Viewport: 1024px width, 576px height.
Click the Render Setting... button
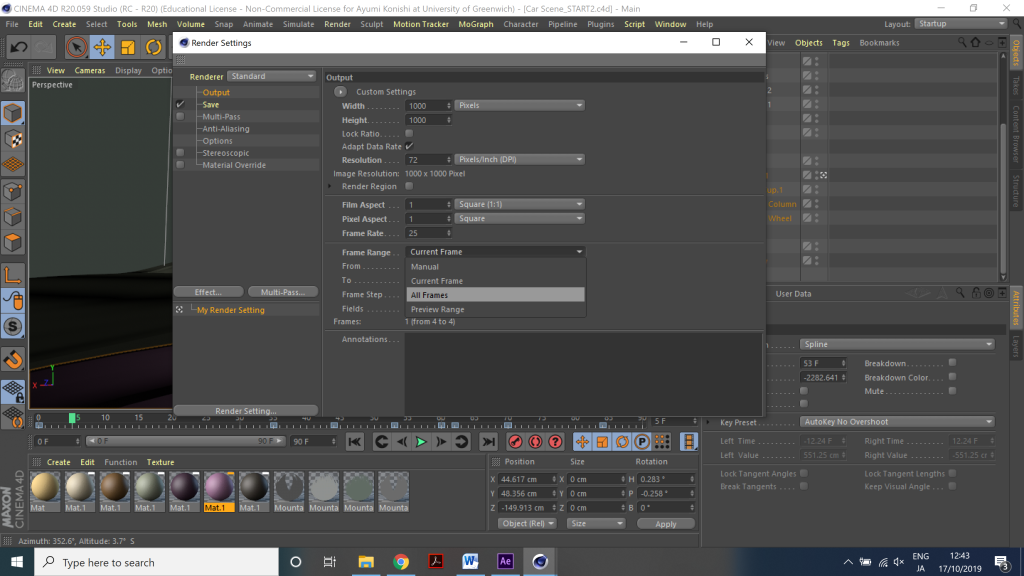246,411
